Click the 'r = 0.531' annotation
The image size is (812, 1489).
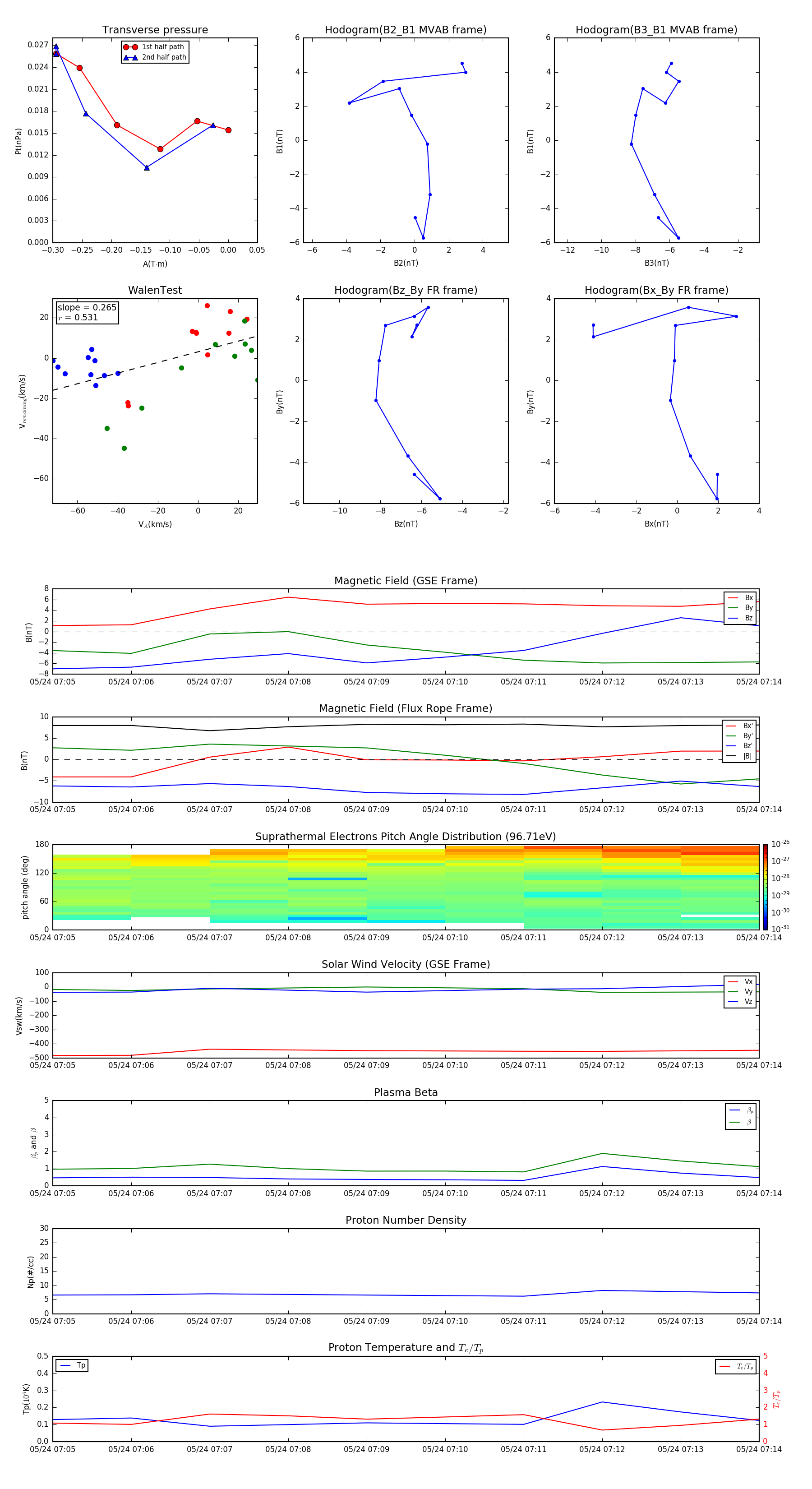(x=78, y=317)
